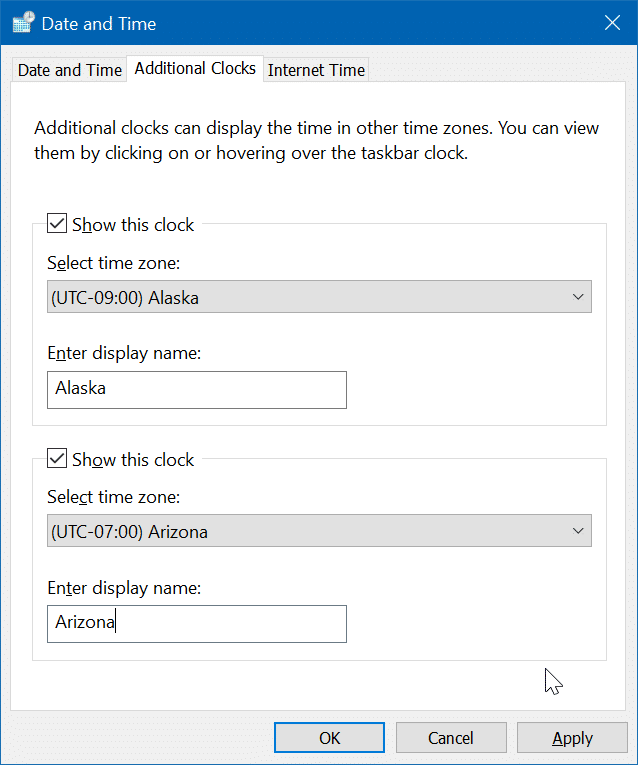
Task: Switch to the Date and Time tab
Action: [x=69, y=70]
